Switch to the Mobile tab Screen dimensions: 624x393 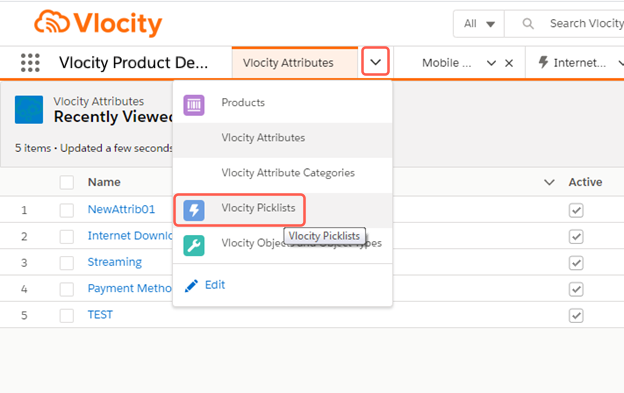coord(447,63)
